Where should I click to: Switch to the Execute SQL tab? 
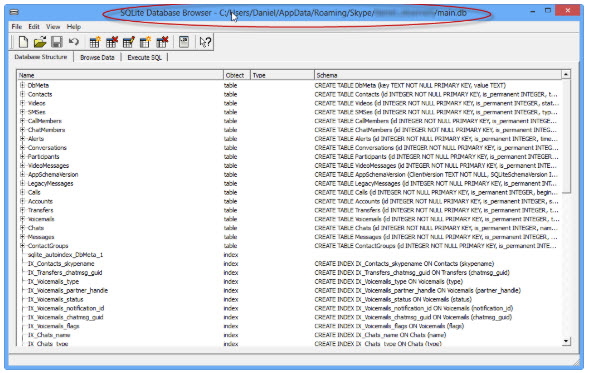144,58
